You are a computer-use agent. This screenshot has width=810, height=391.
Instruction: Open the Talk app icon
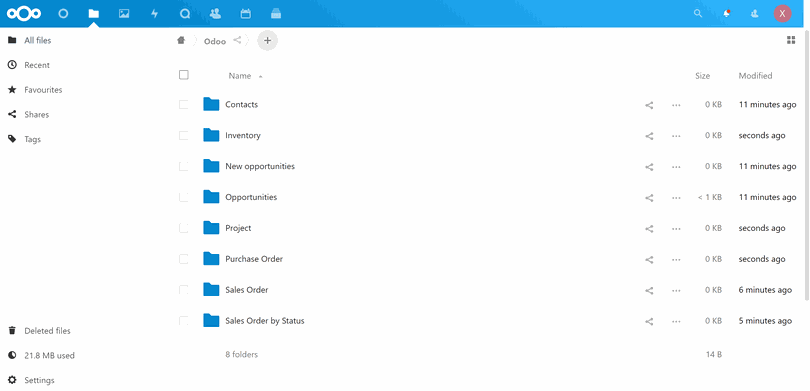[185, 14]
